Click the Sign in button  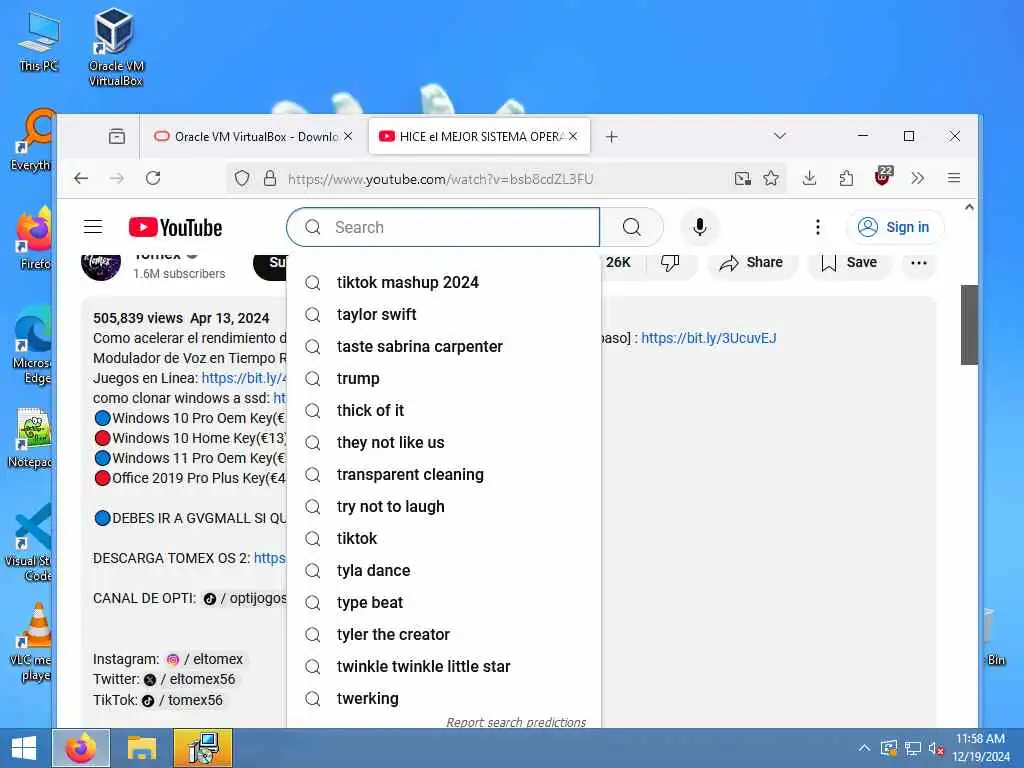pyautogui.click(x=893, y=227)
